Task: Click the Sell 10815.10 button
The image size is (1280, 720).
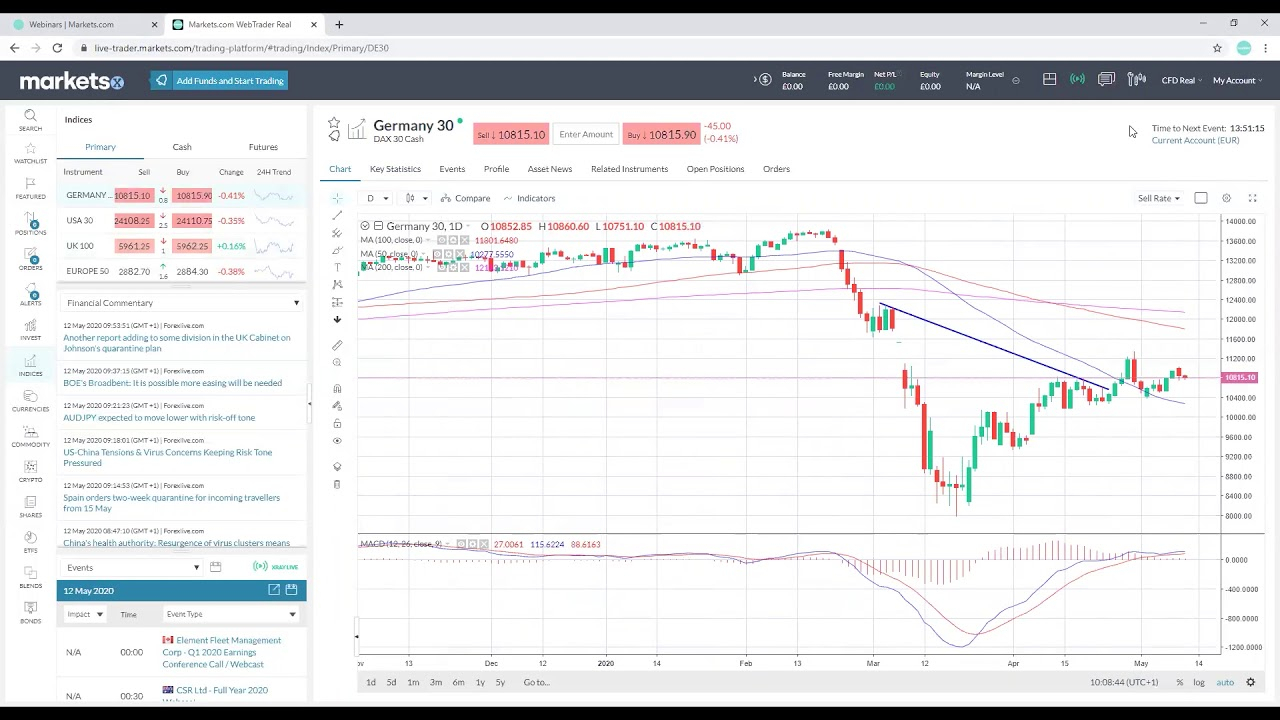Action: click(511, 135)
